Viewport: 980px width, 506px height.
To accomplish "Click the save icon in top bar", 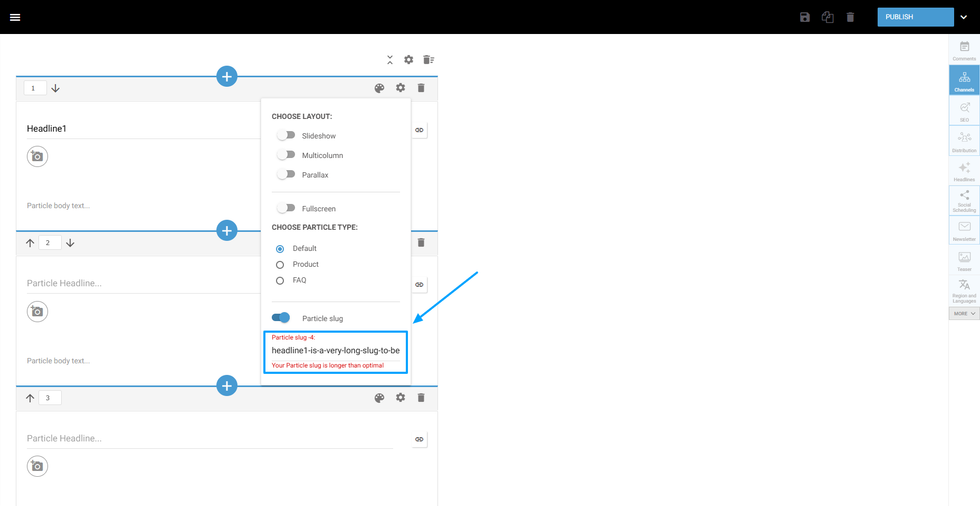I will [x=805, y=17].
